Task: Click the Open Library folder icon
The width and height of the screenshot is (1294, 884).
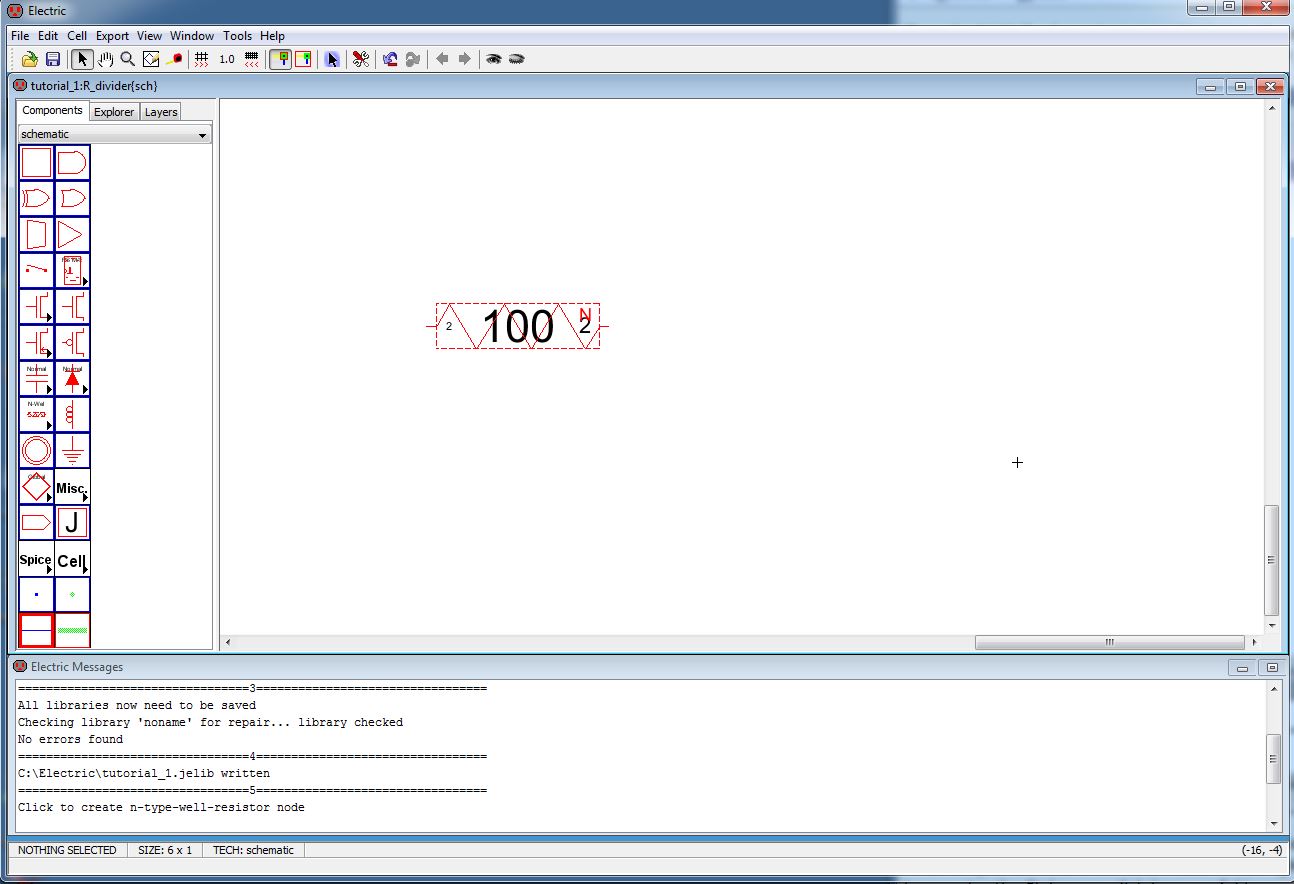Action: [x=30, y=59]
